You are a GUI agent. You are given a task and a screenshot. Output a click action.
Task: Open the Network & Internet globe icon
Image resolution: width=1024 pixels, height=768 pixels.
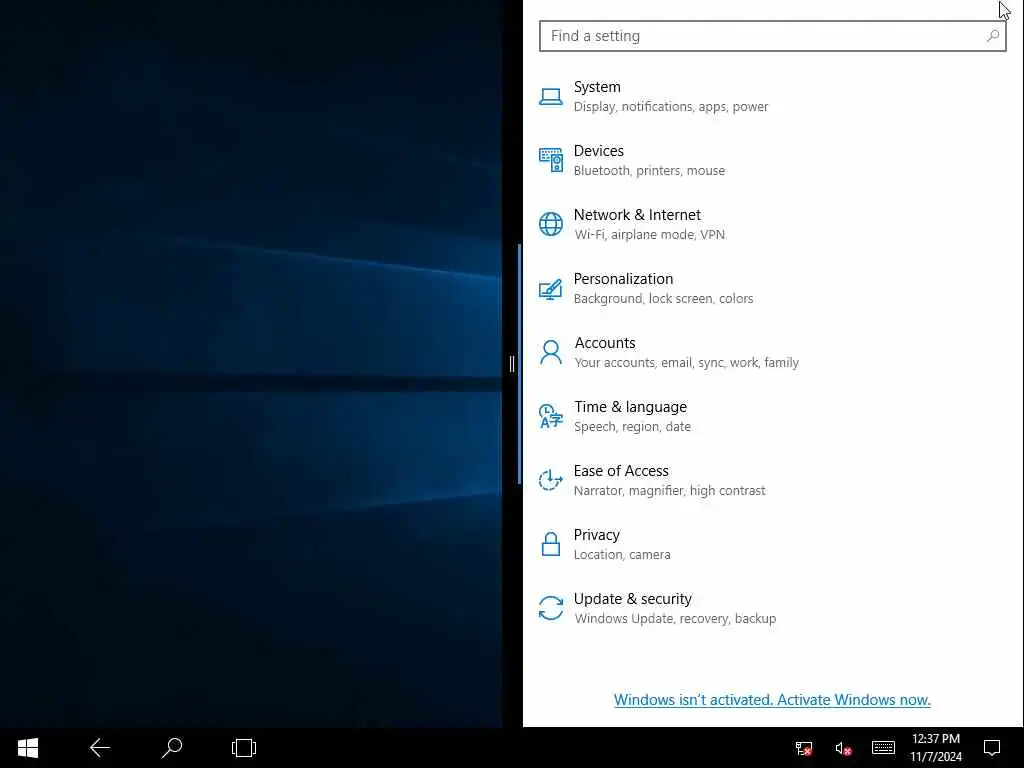[551, 224]
